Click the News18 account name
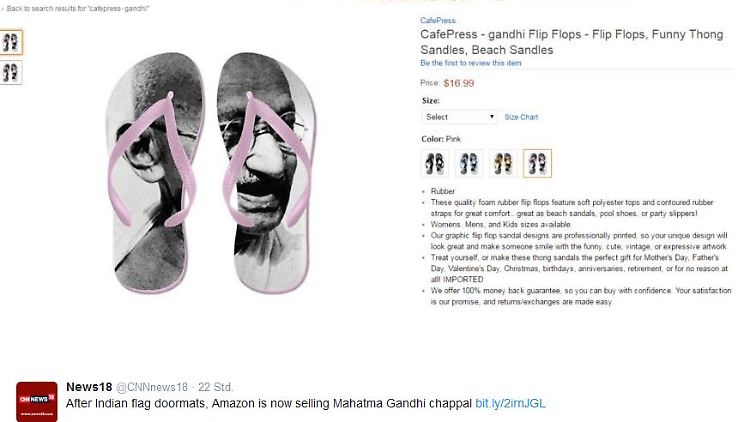Screen dimensions: 750x422 tap(89, 387)
